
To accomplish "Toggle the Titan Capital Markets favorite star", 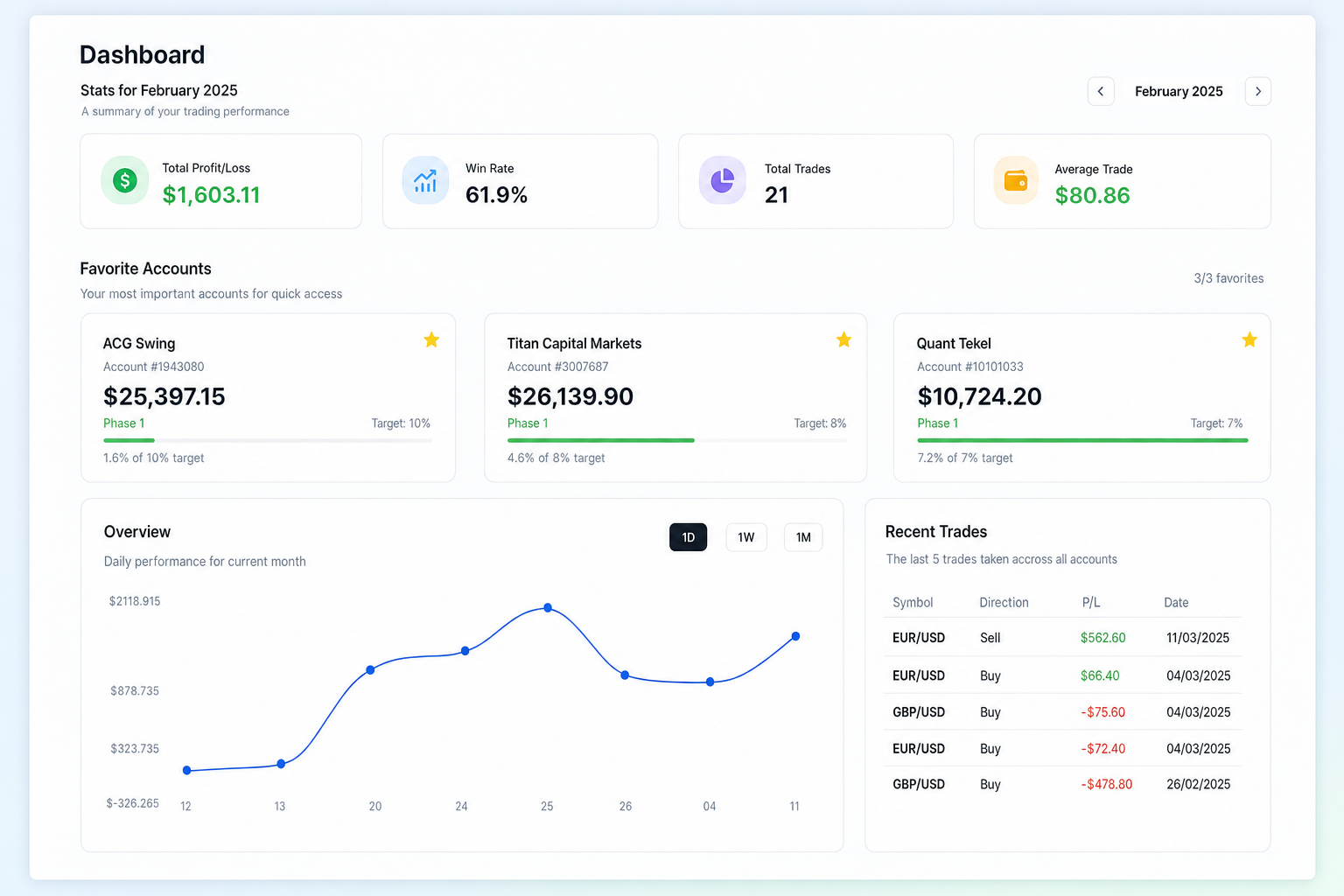I will coord(843,339).
